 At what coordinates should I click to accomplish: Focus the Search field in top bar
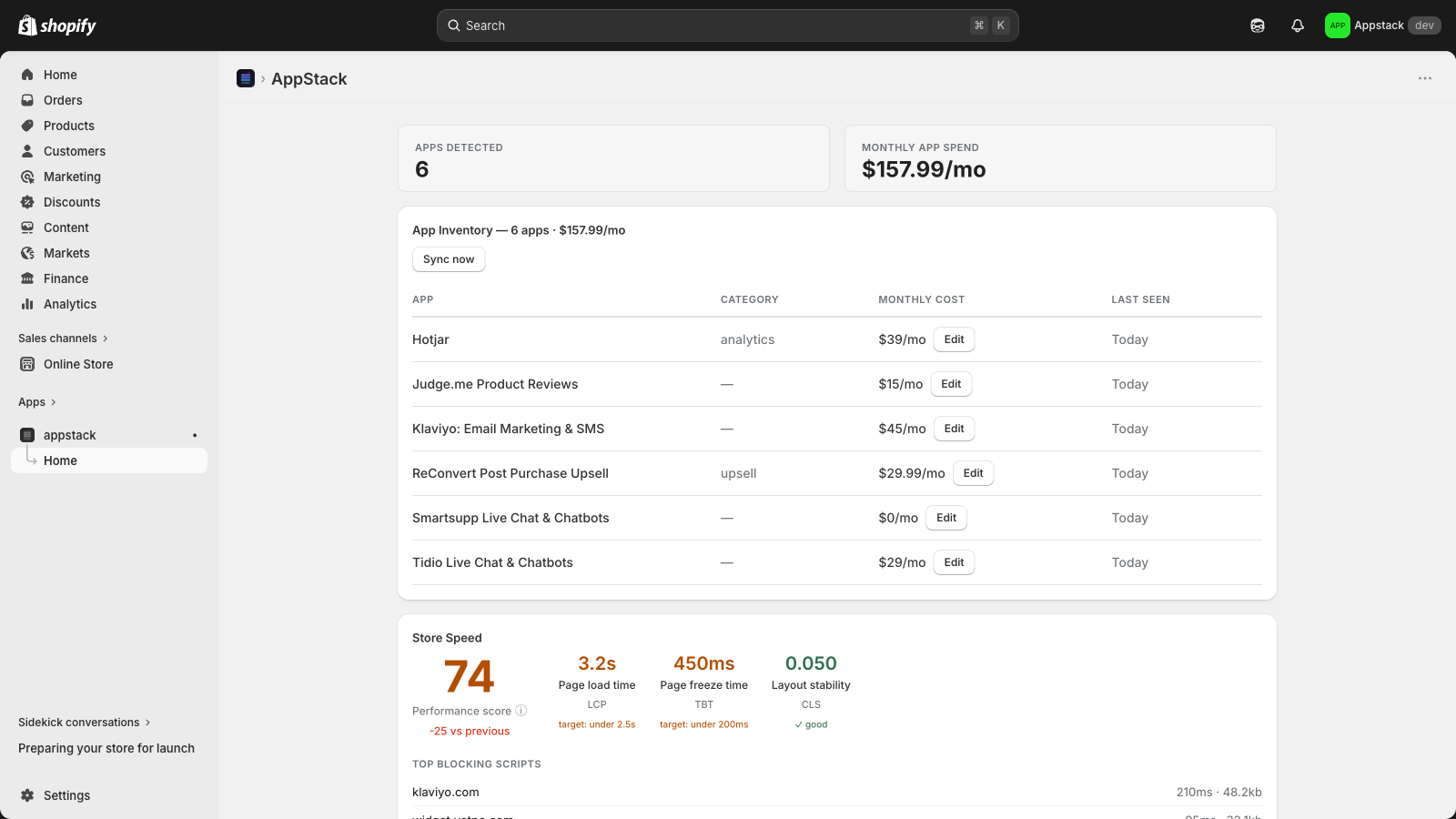click(x=727, y=25)
